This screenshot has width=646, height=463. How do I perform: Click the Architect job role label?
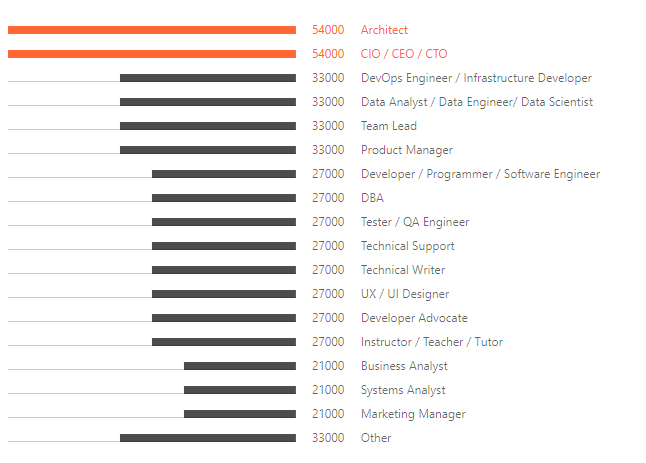[x=384, y=30]
